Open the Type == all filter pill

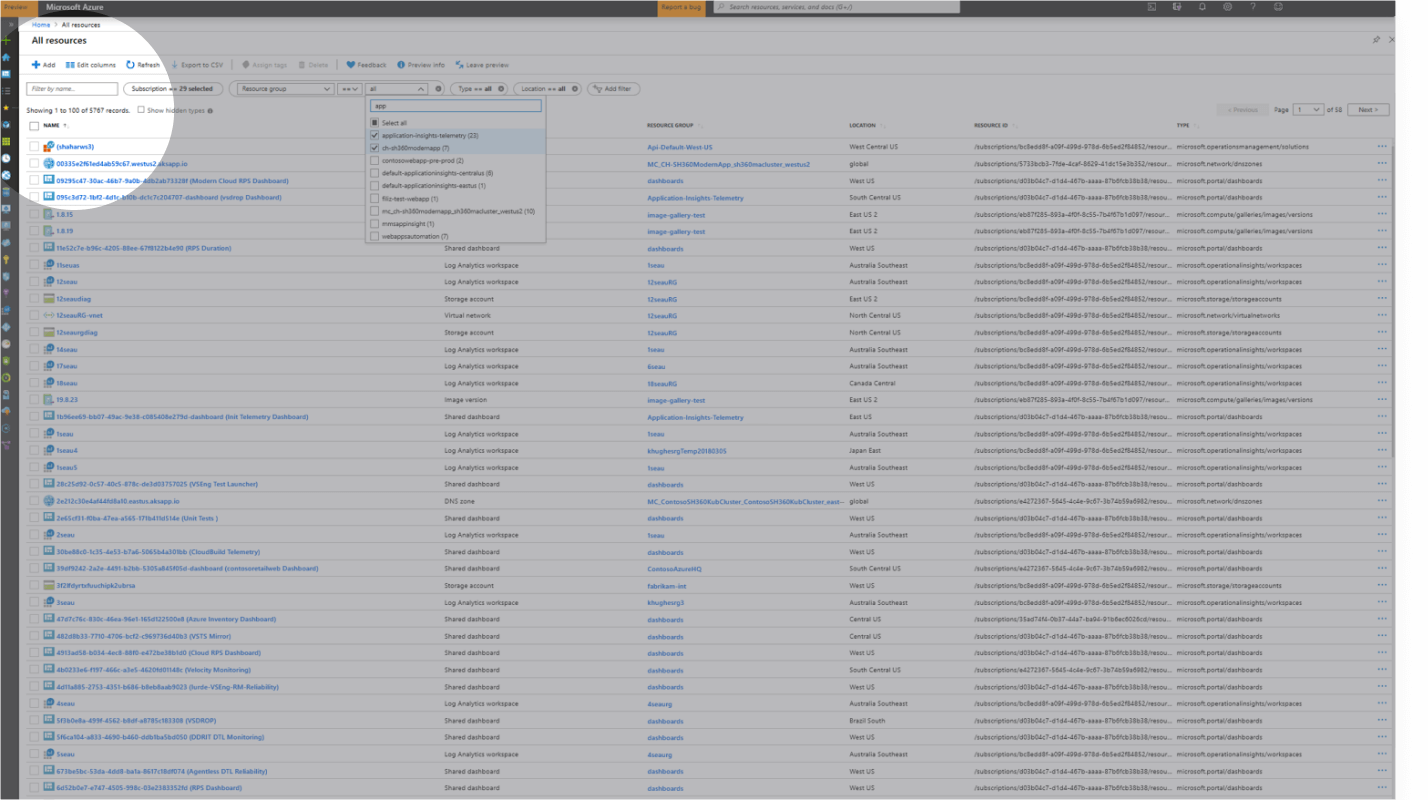point(476,89)
